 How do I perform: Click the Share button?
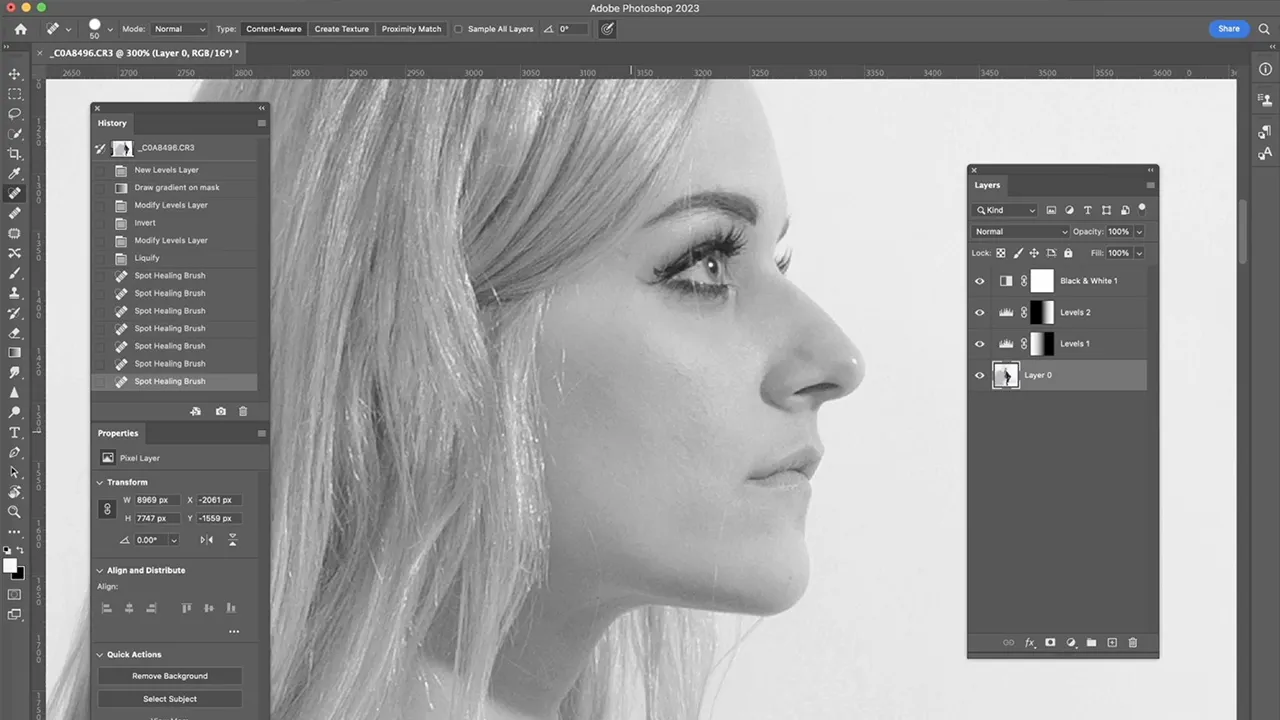tap(1229, 29)
